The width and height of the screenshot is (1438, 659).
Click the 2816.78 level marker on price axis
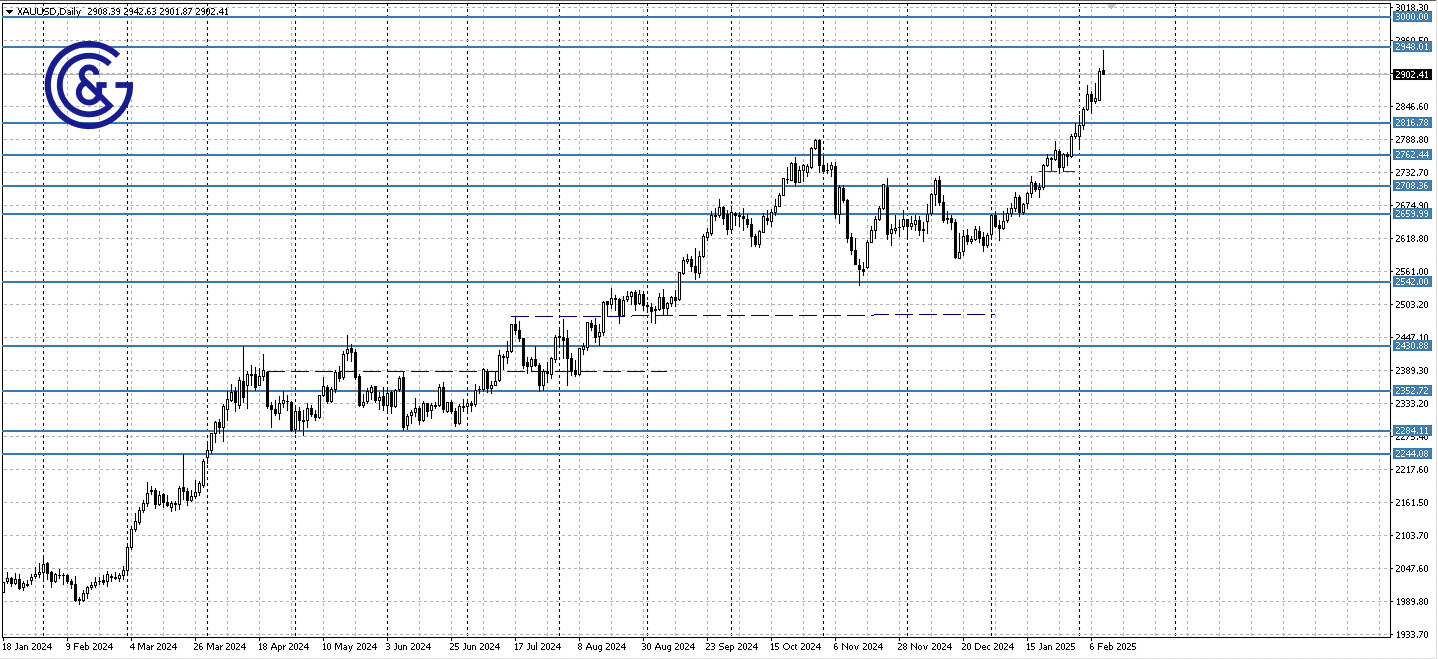click(1411, 122)
